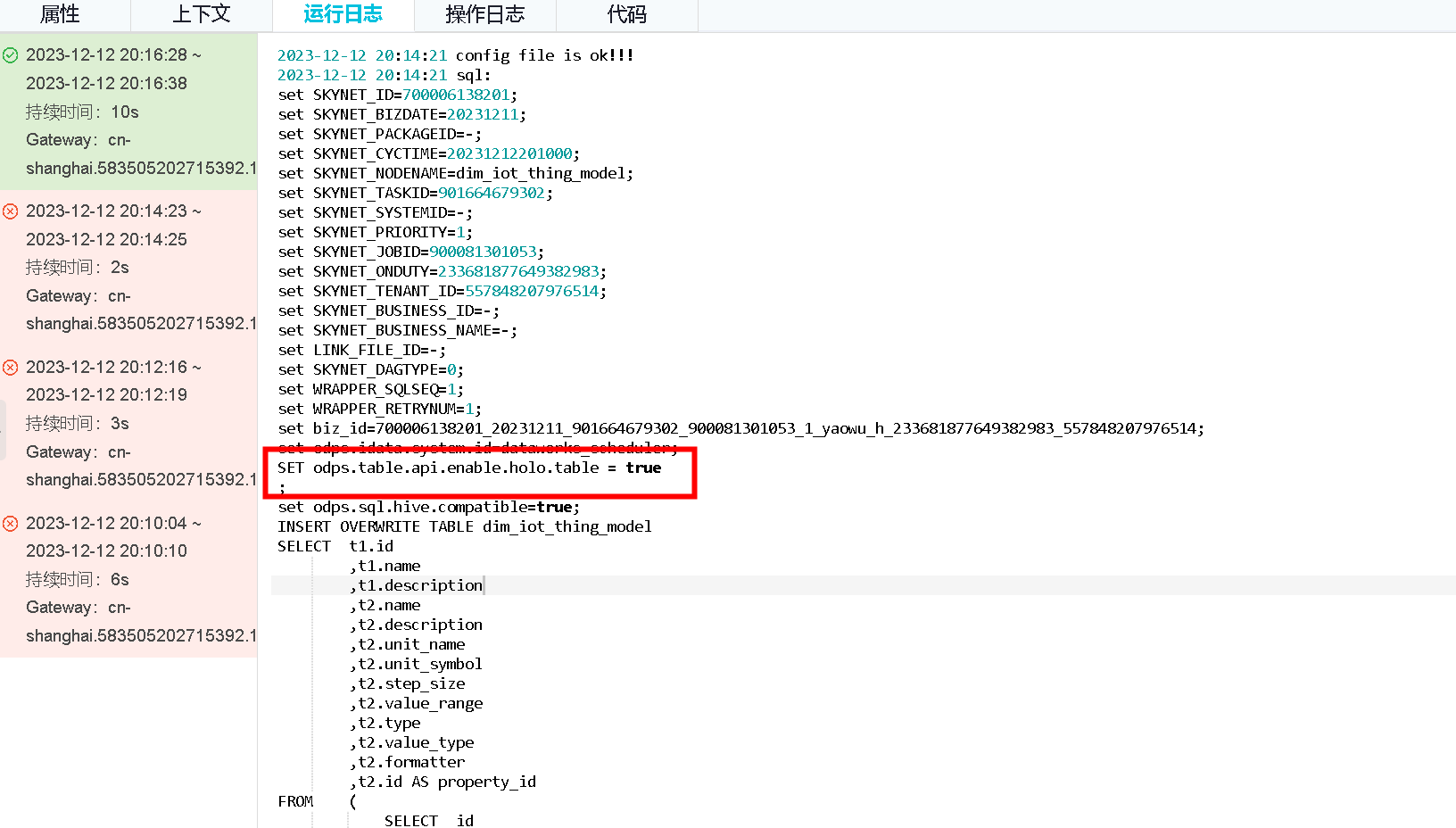Click duration text 持续时间: 3s
The width and height of the screenshot is (1456, 828).
tap(78, 424)
